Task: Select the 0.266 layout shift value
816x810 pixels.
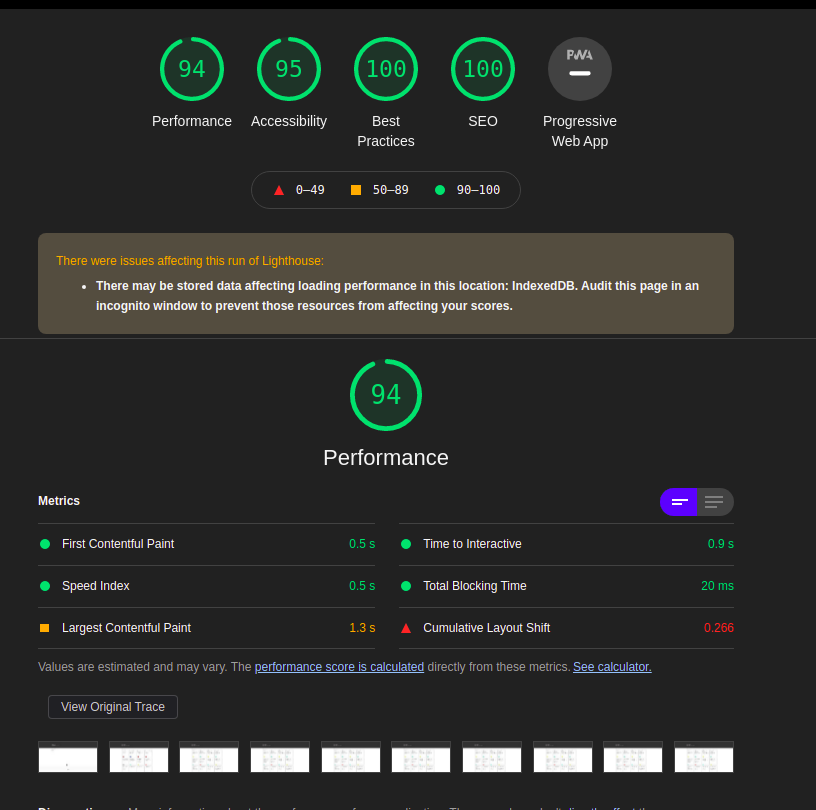Action: click(x=719, y=628)
